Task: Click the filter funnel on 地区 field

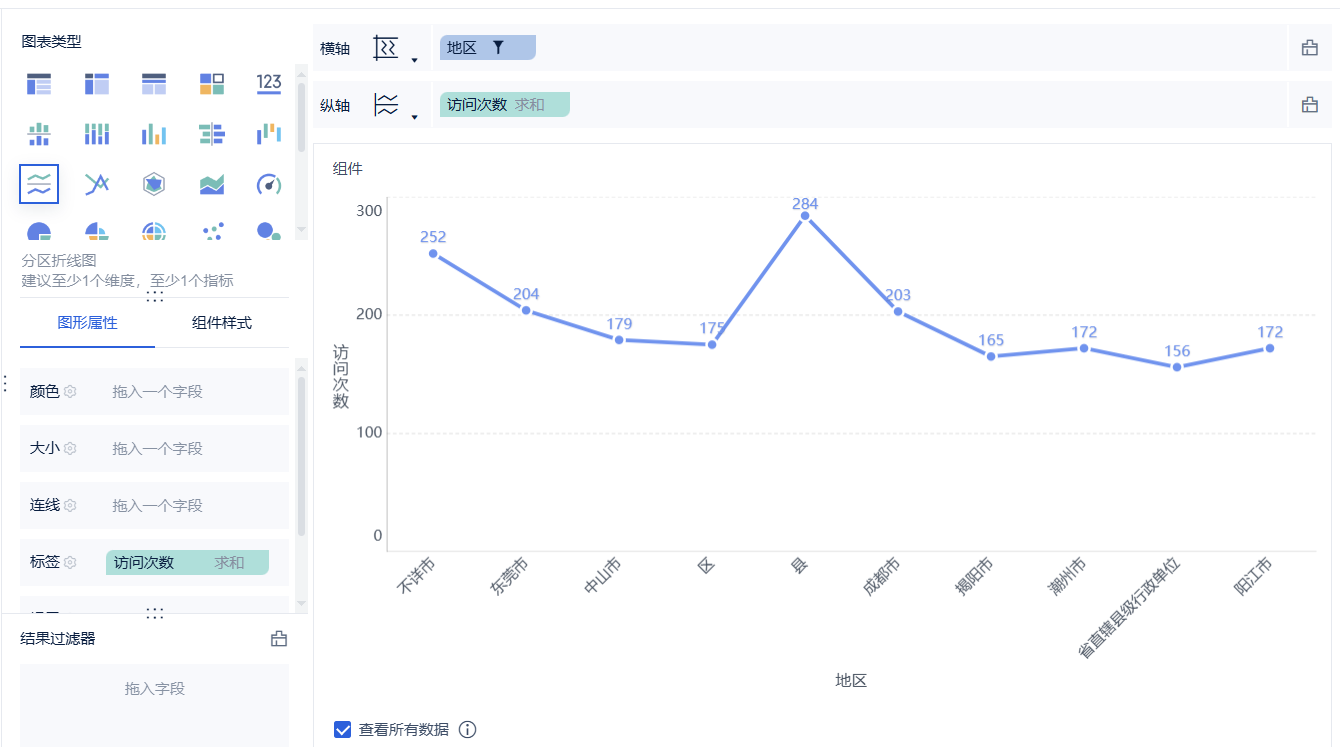Action: [x=498, y=47]
